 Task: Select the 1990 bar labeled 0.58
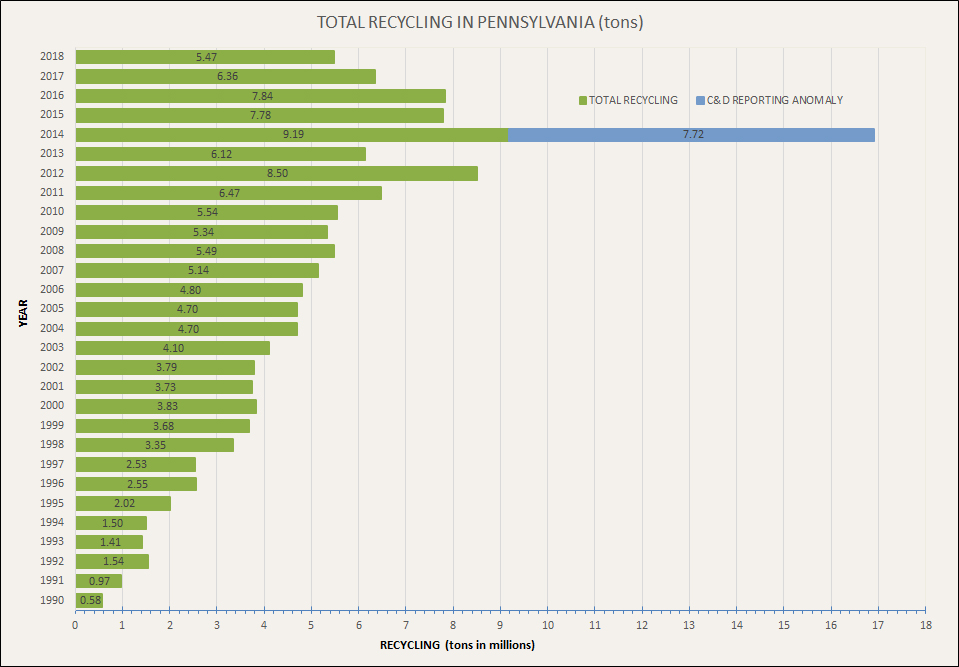click(89, 600)
